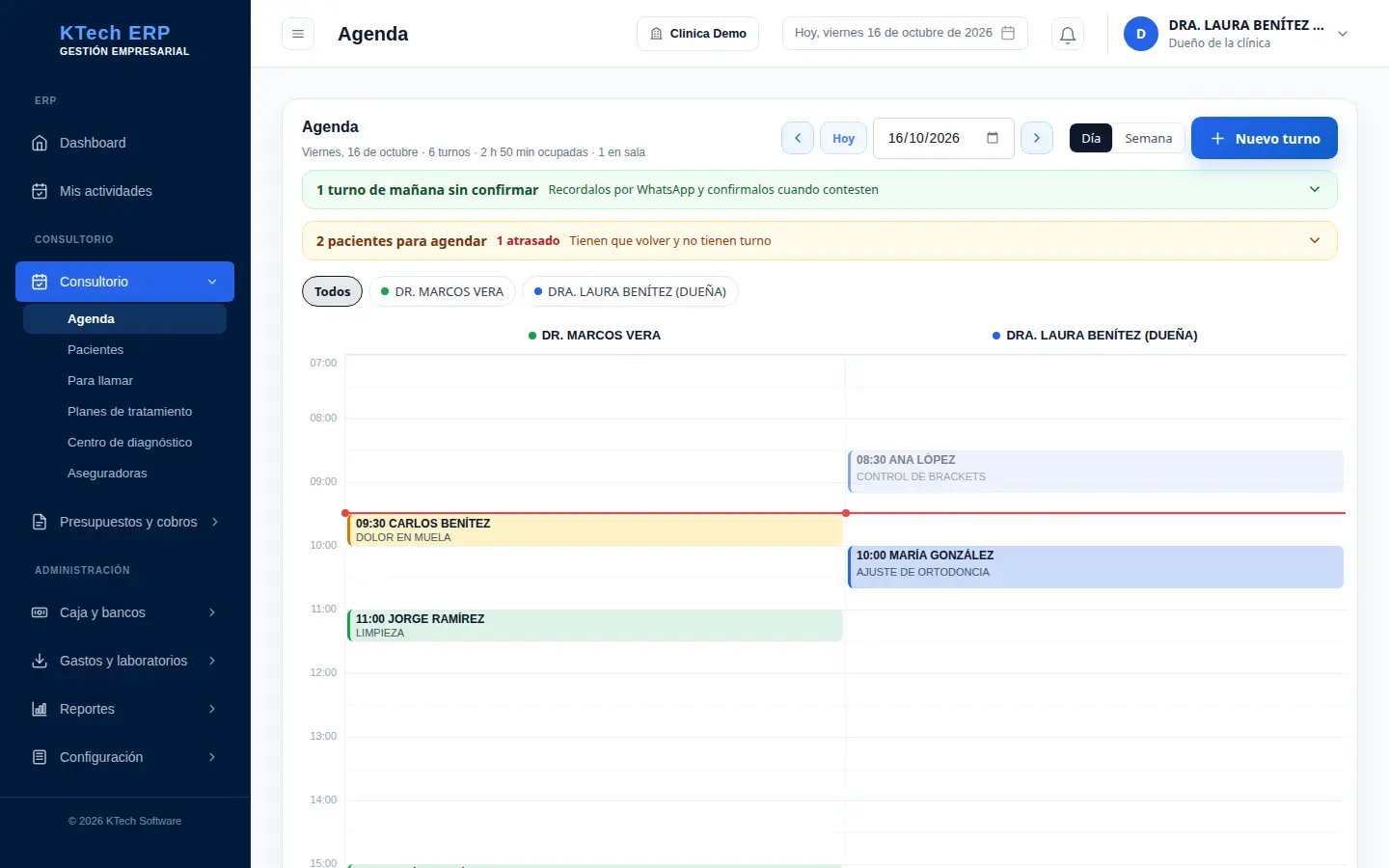Viewport: 1389px width, 868px height.
Task: Expand Caja y bancos submenu chevron
Action: pos(212,612)
